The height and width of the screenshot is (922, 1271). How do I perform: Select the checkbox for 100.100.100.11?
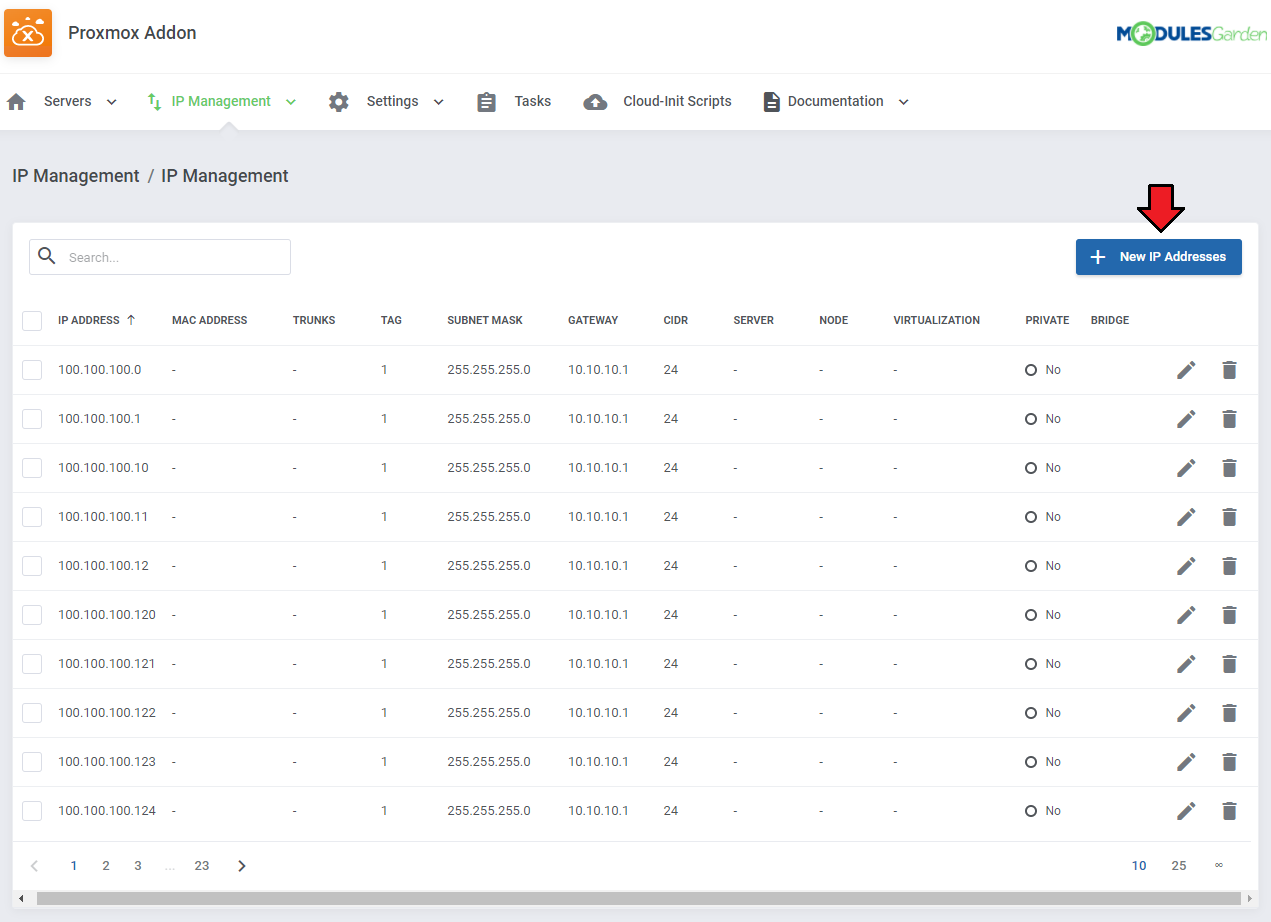32,517
